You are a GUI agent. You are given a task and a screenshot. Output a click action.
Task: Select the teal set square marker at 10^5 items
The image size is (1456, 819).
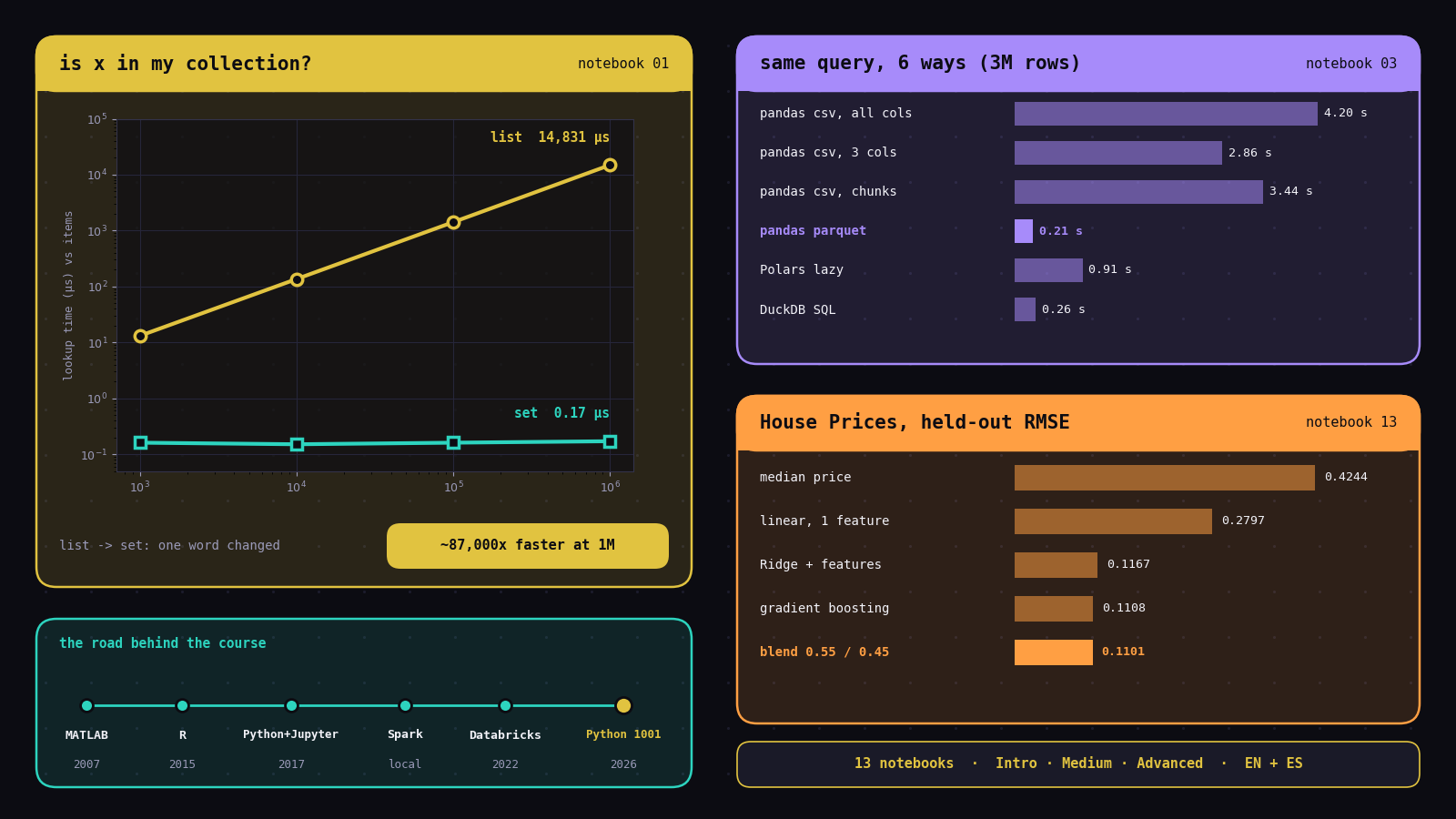(x=453, y=442)
